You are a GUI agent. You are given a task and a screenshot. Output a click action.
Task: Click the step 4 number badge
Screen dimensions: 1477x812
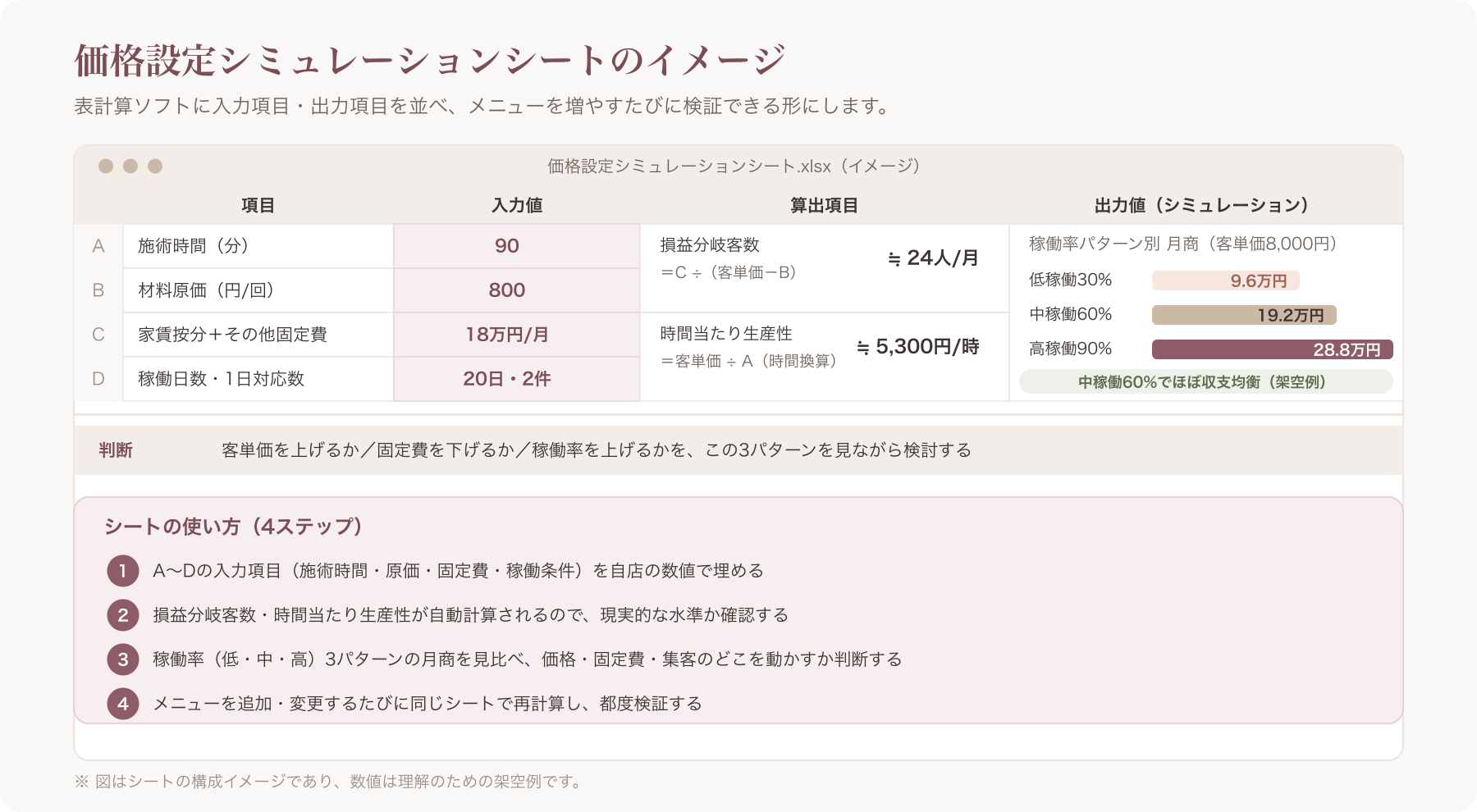tap(123, 704)
